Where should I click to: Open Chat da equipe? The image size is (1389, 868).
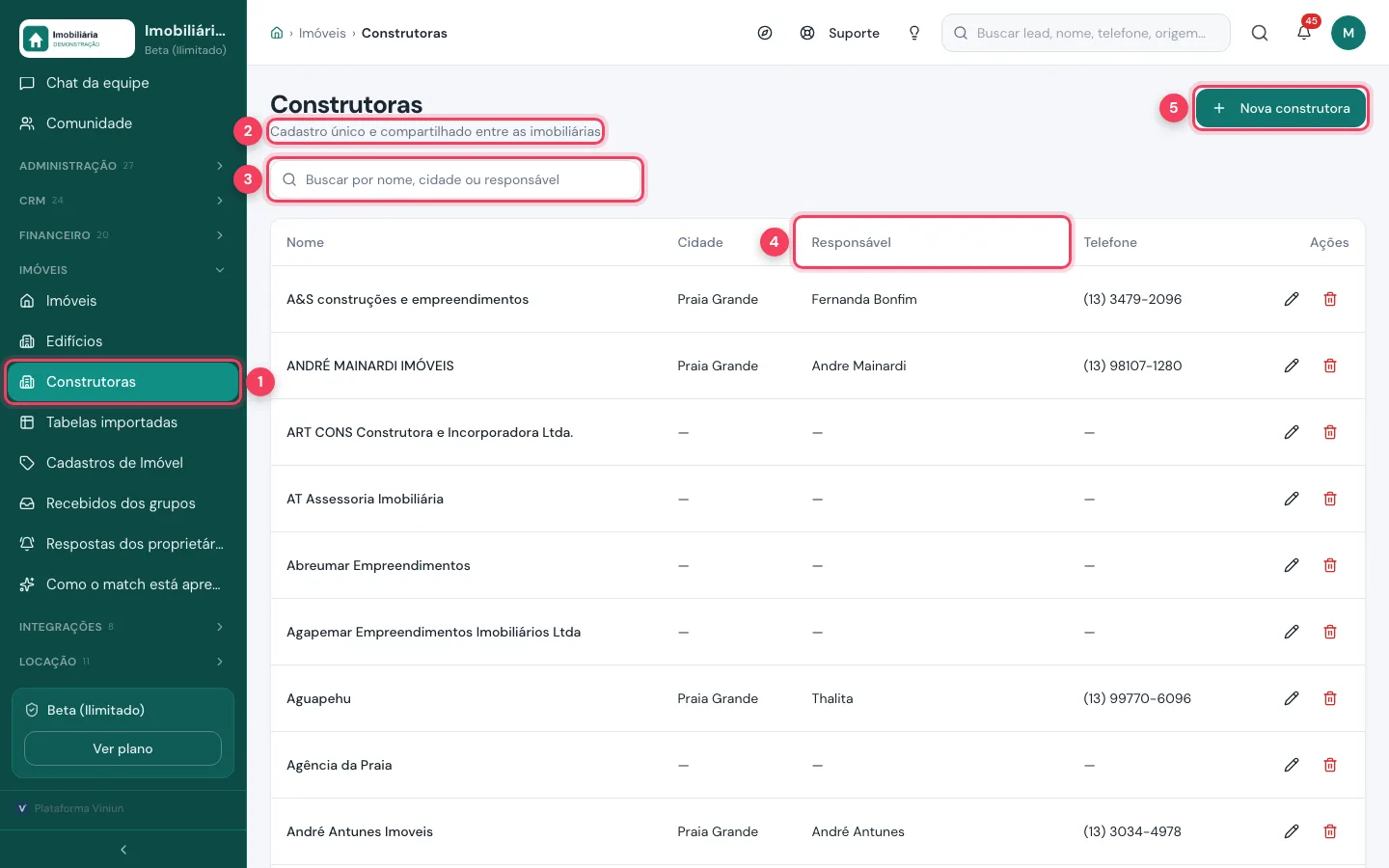tap(123, 83)
